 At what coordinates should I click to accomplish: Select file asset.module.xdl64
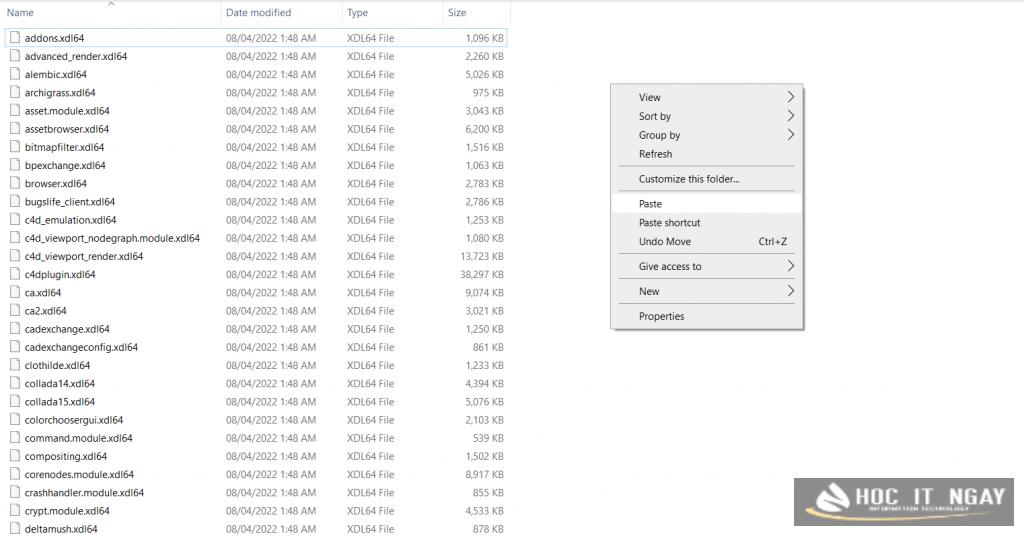click(67, 111)
